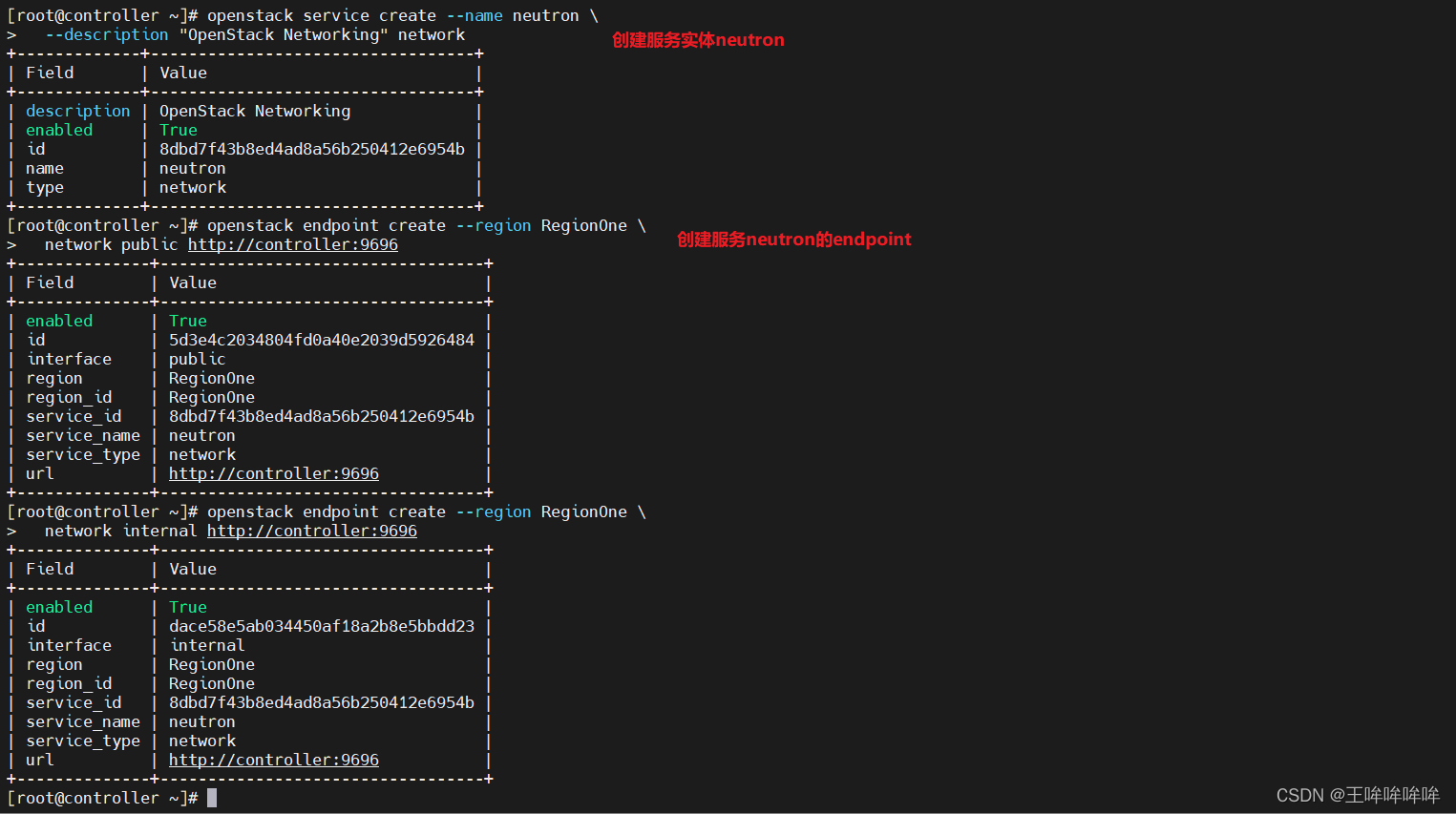
Task: Click the 'Value' header of the first table
Action: click(183, 73)
